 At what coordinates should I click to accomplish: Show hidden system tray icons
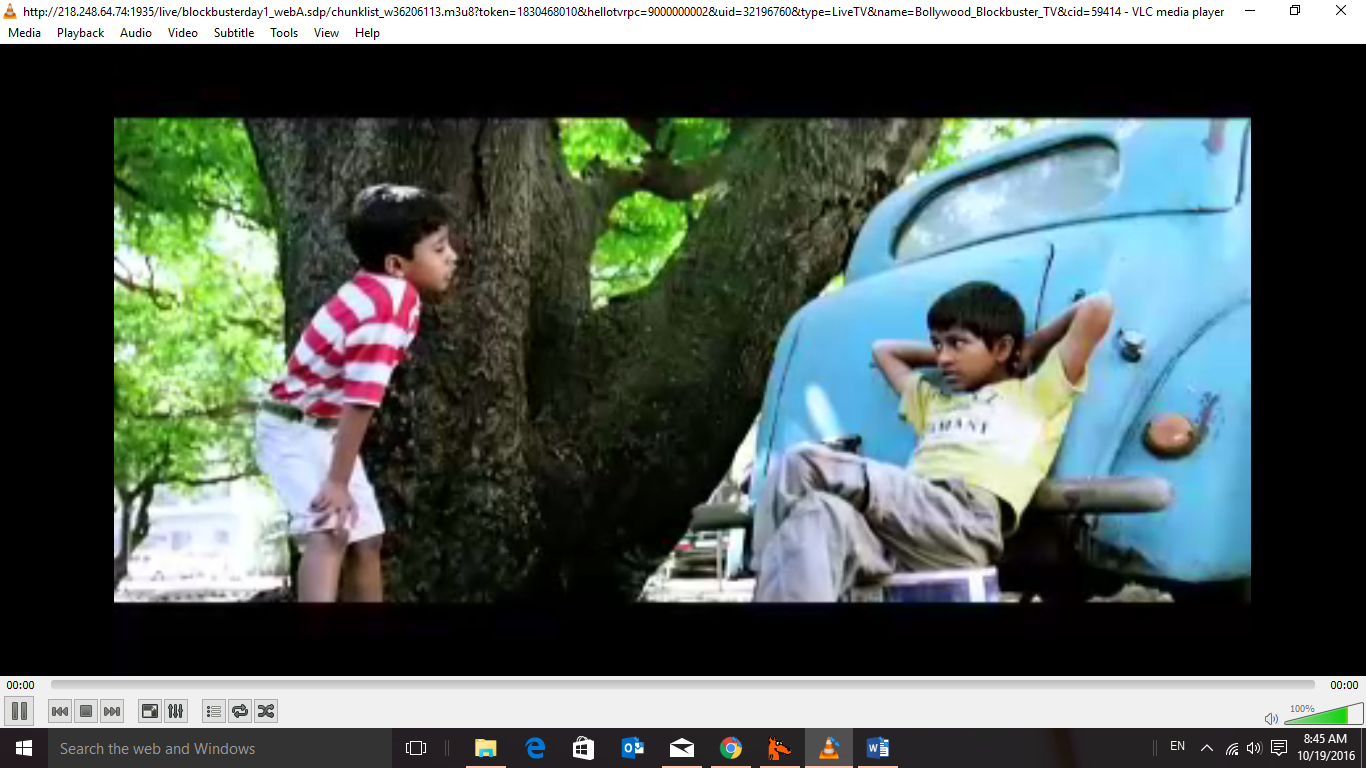coord(1207,748)
